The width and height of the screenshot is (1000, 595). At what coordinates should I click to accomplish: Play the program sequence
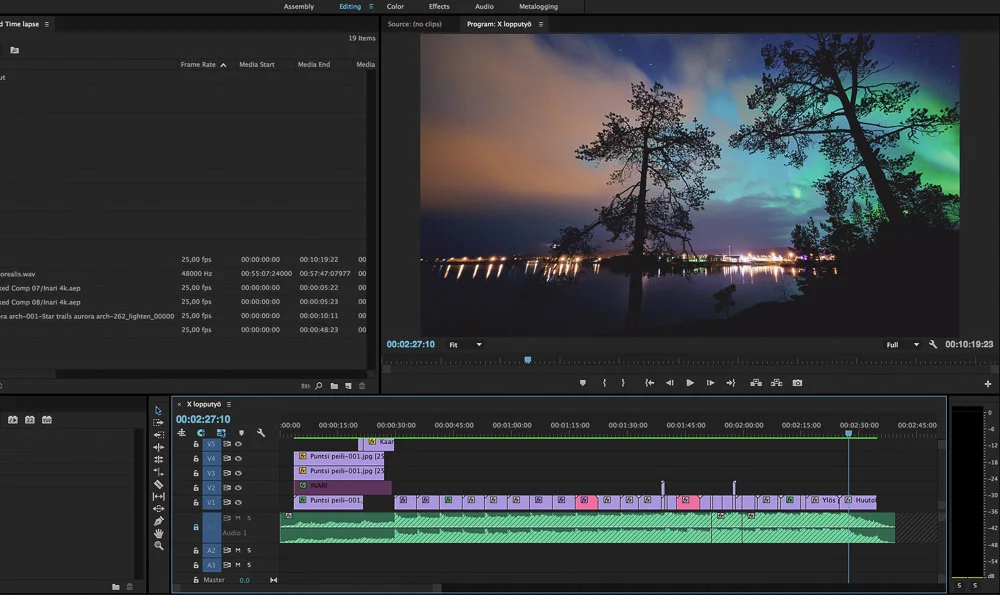[x=689, y=383]
